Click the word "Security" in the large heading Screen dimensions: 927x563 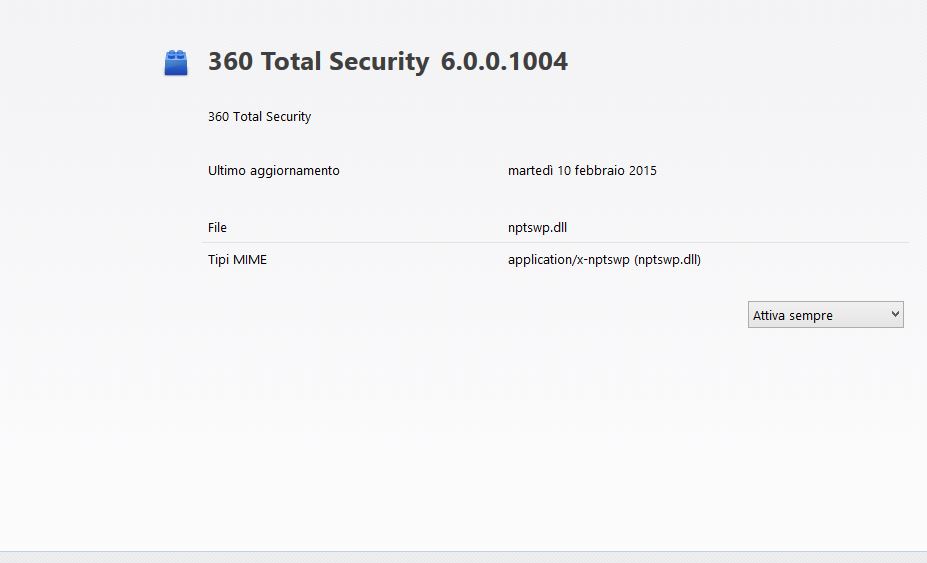(x=380, y=61)
